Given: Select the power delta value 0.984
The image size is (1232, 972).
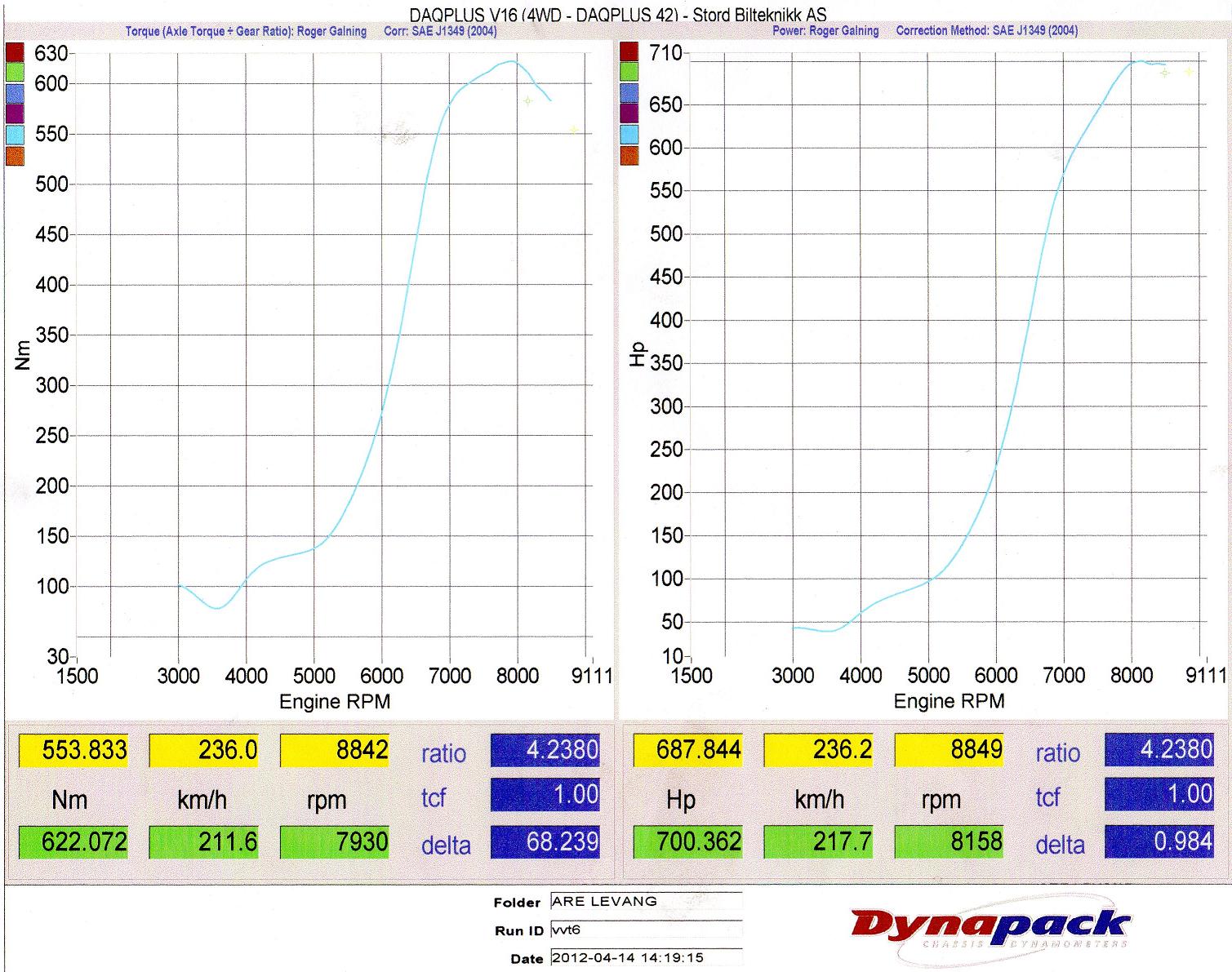Looking at the screenshot, I should coord(1159,841).
